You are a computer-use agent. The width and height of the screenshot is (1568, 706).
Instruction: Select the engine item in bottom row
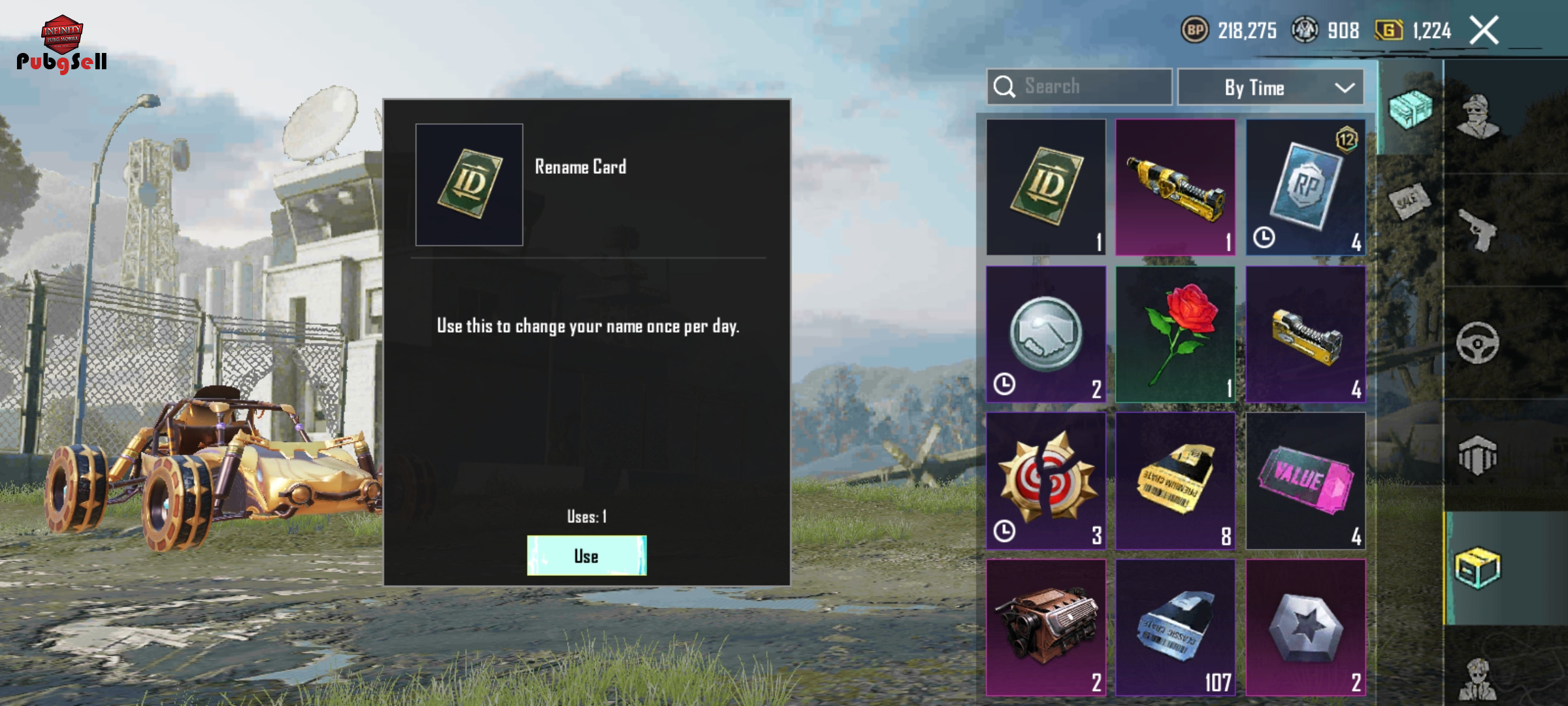coord(1046,628)
